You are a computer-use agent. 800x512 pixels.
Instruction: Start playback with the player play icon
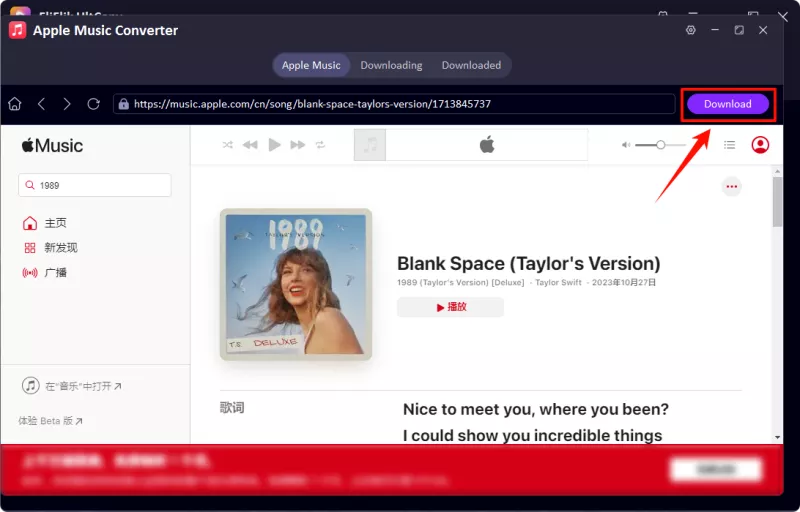pos(274,145)
